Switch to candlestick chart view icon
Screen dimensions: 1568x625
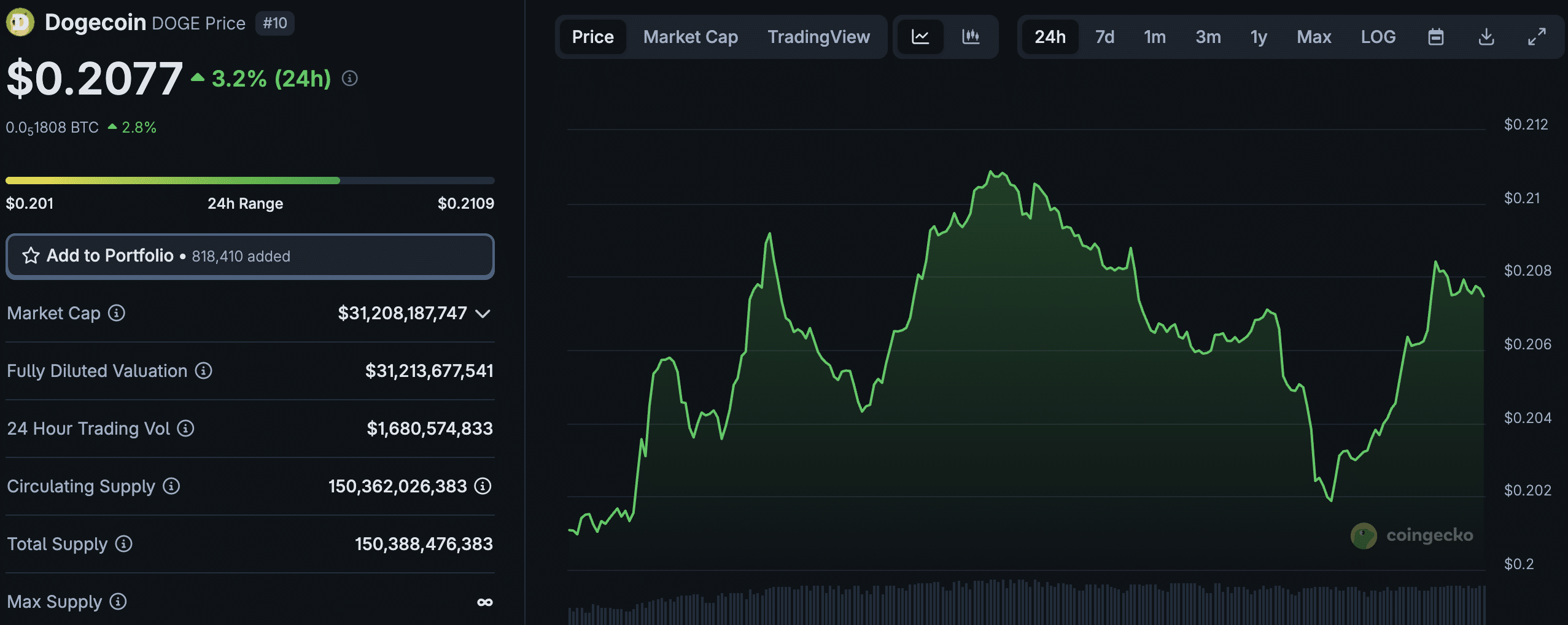click(970, 37)
